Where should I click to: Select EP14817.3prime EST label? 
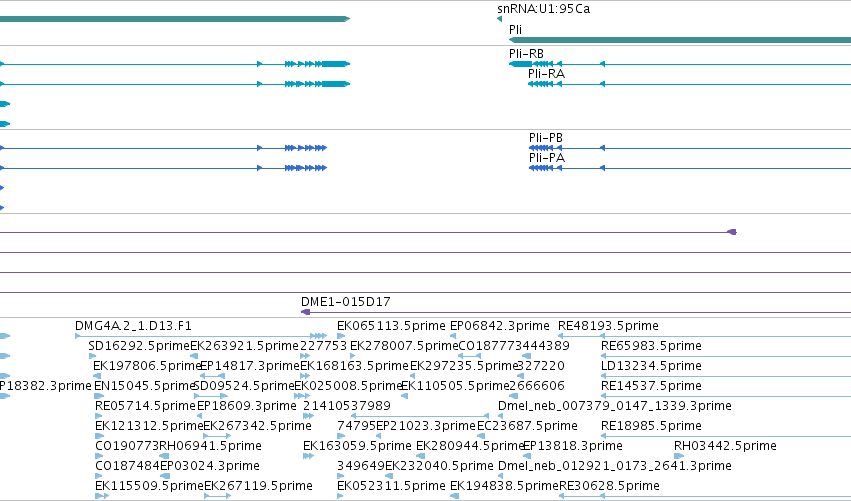(x=250, y=366)
